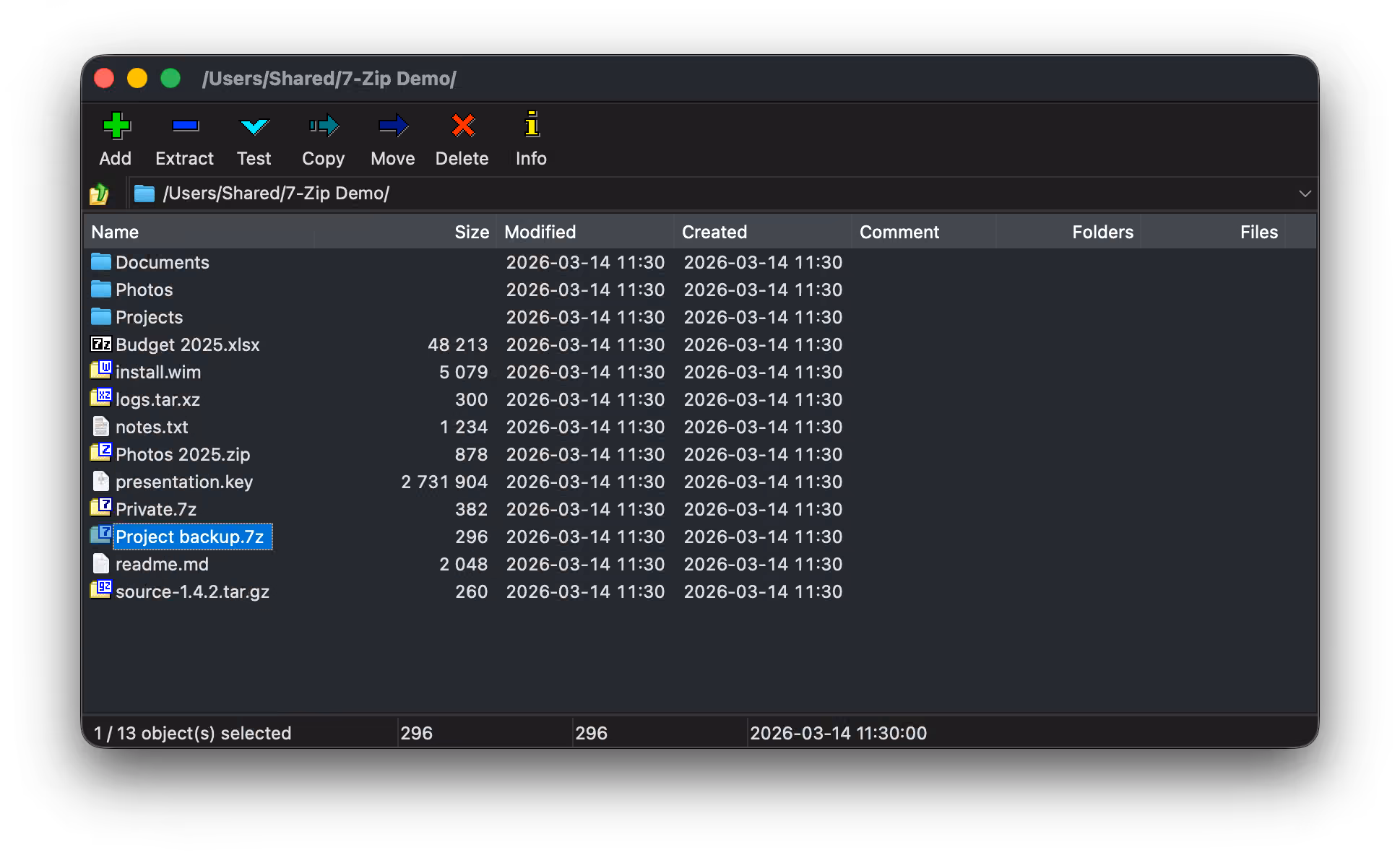Click the presentation.key file icon
The height and width of the screenshot is (855, 1400).
pos(101,481)
